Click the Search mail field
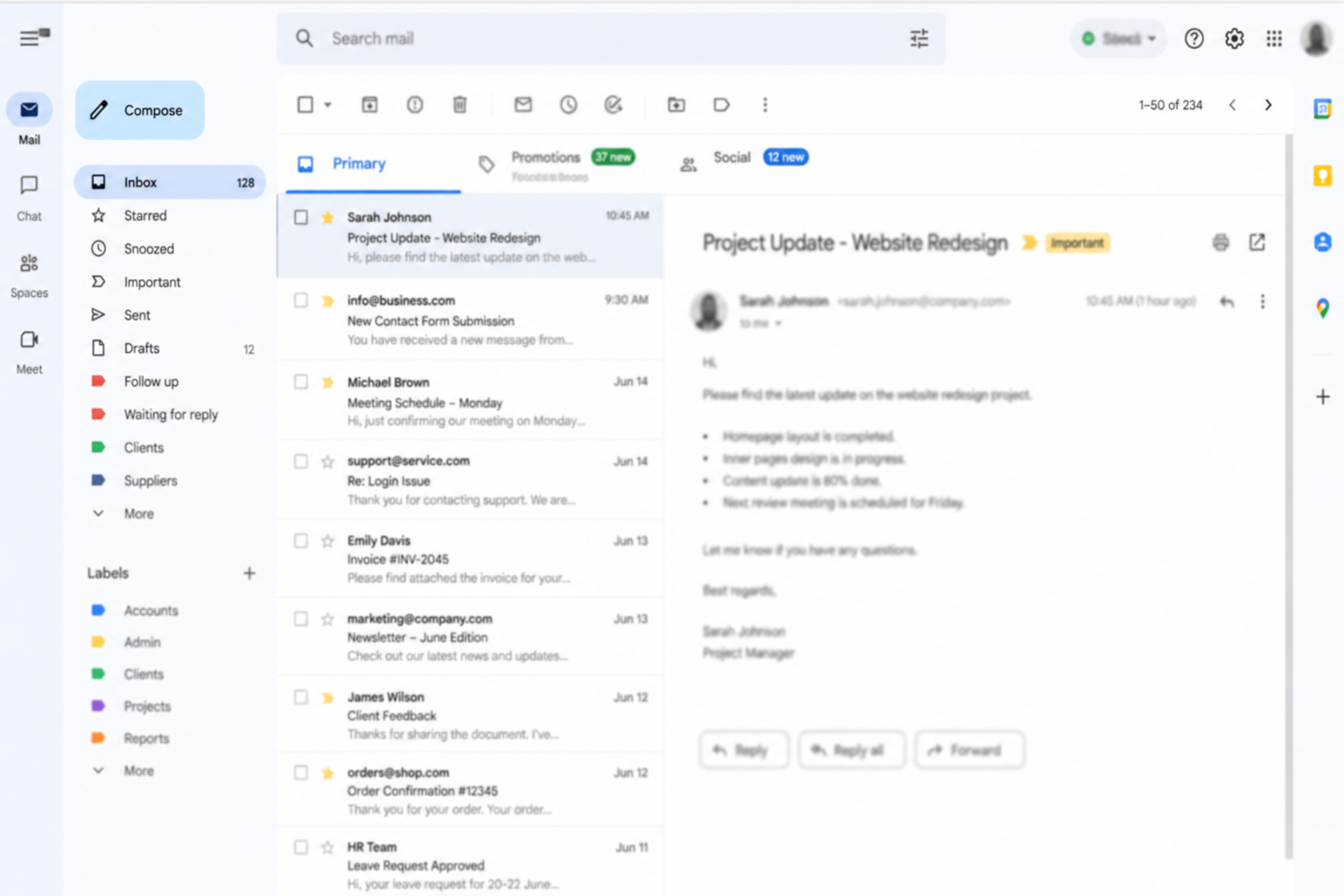Screen dimensions: 1344x896 pyautogui.click(x=612, y=38)
